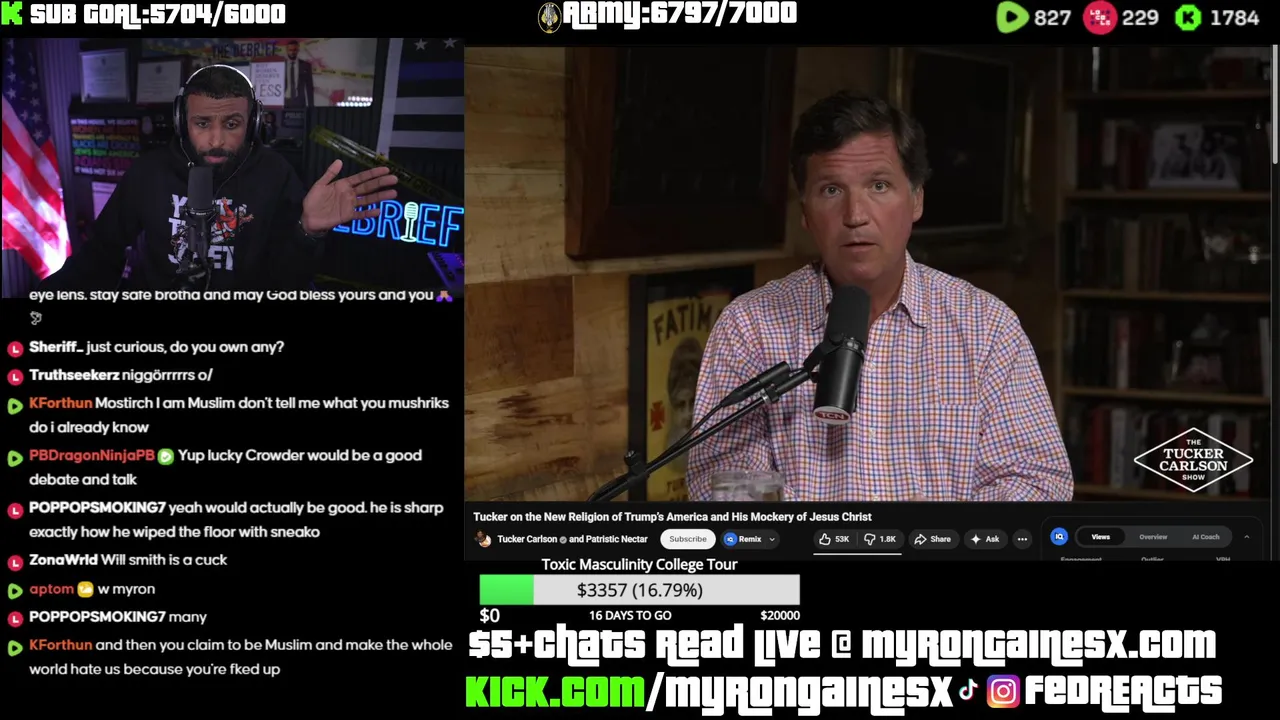
Task: Click the red platform icon beside Sheriff_
Action: (x=15, y=348)
